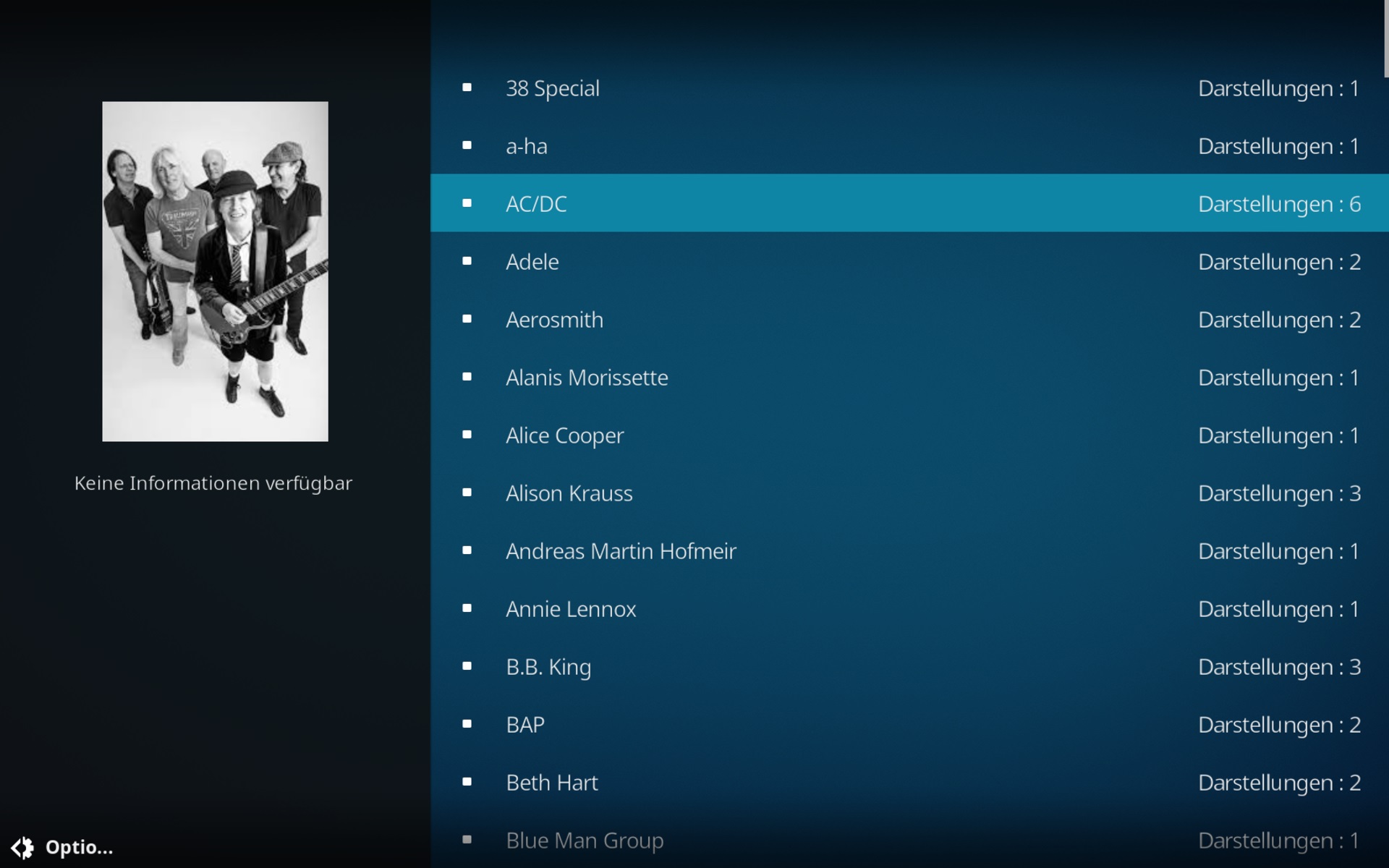Image resolution: width=1389 pixels, height=868 pixels.
Task: Select the a-ha artist entry
Action: coord(909,145)
